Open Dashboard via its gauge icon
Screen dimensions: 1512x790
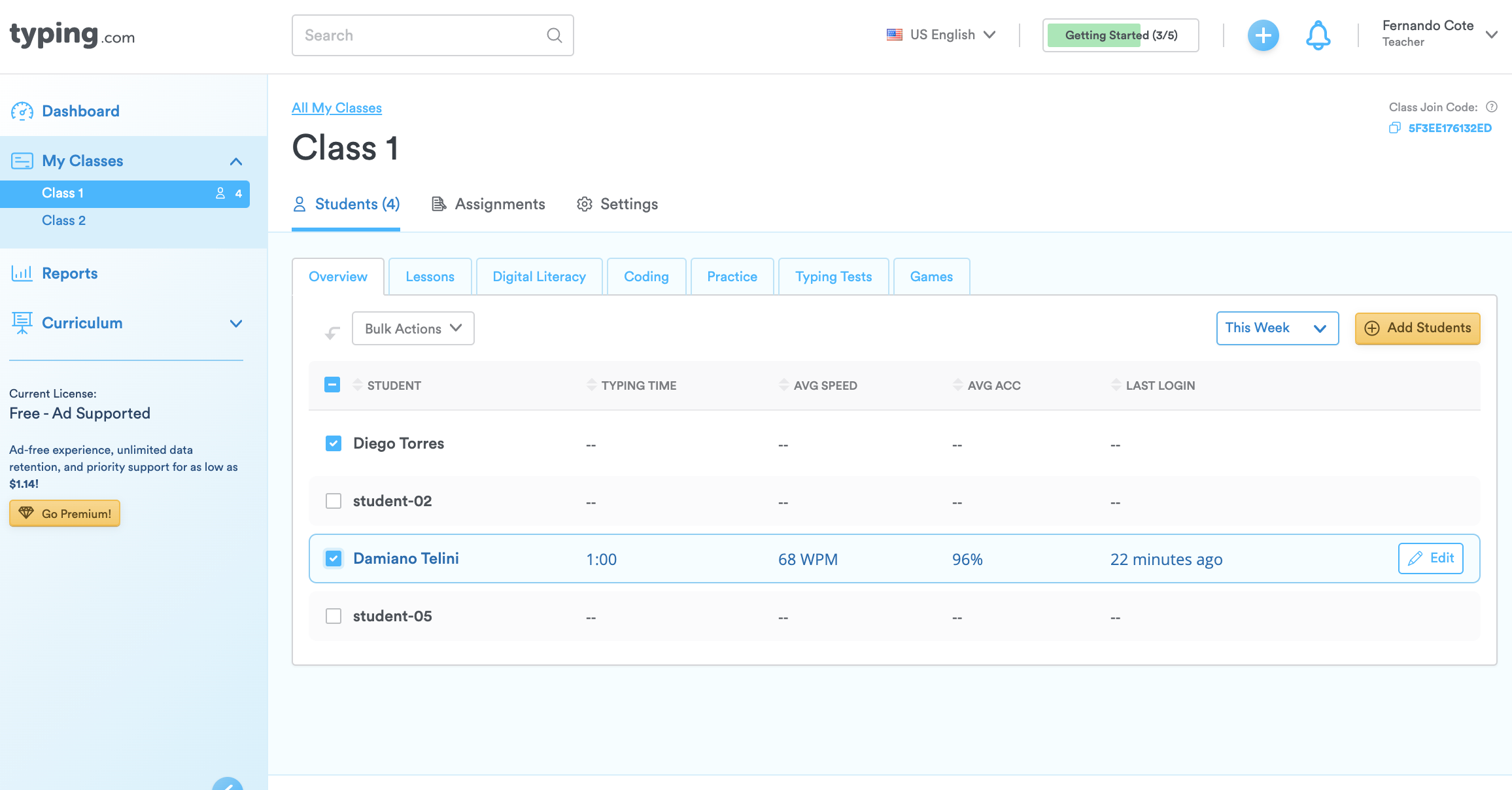click(22, 111)
